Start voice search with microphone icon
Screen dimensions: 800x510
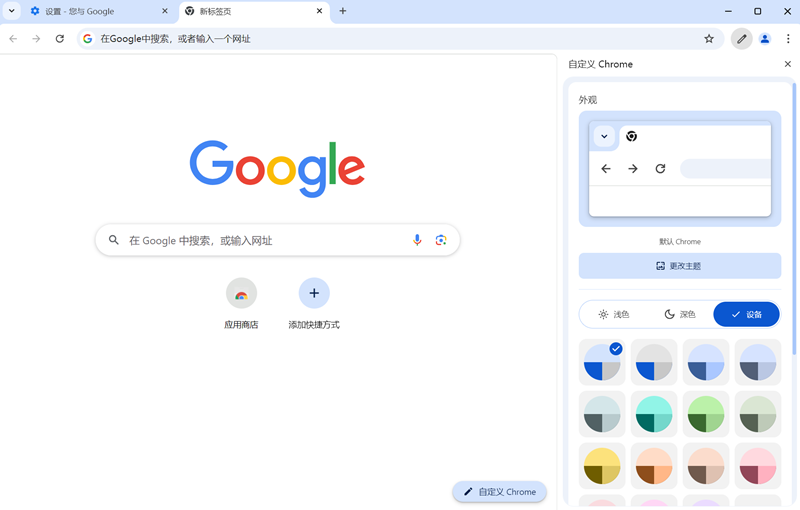pos(417,240)
